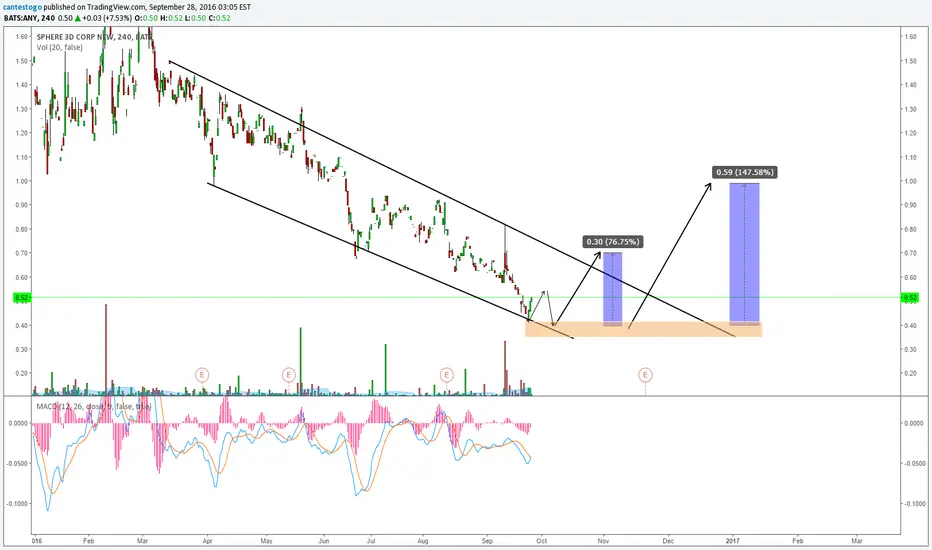Click the earnings E marker after May
The width and height of the screenshot is (932, 550).
[288, 375]
